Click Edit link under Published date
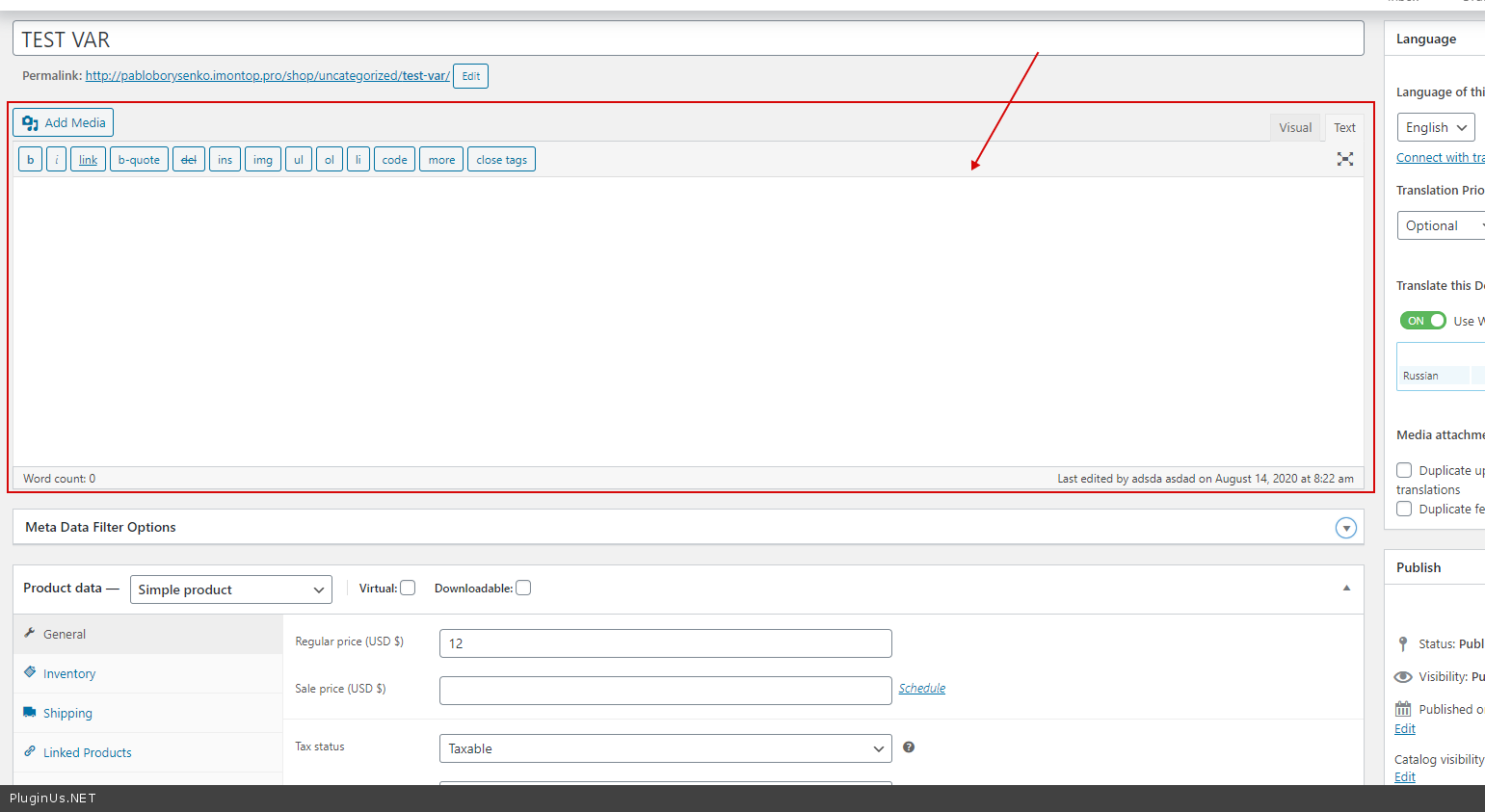Screen dimensions: 1485x812 tap(1405, 728)
